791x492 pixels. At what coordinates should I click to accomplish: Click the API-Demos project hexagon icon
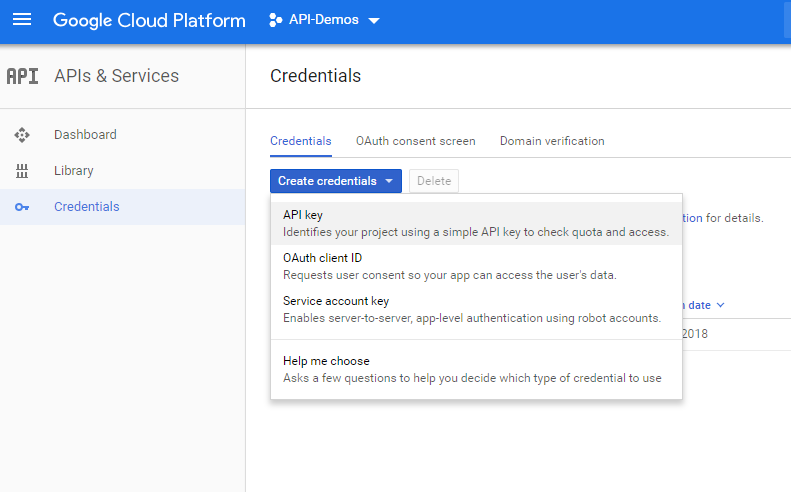pyautogui.click(x=276, y=20)
